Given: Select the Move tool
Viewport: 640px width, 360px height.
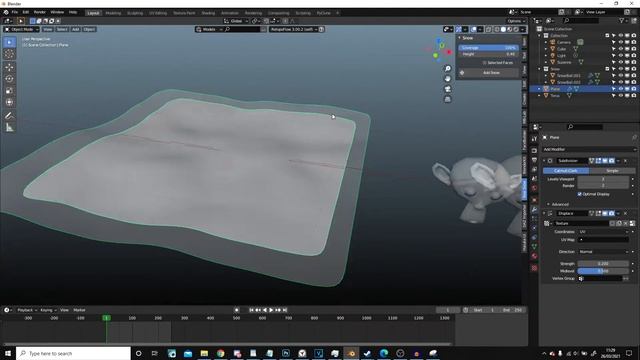Looking at the screenshot, I should pos(9,67).
